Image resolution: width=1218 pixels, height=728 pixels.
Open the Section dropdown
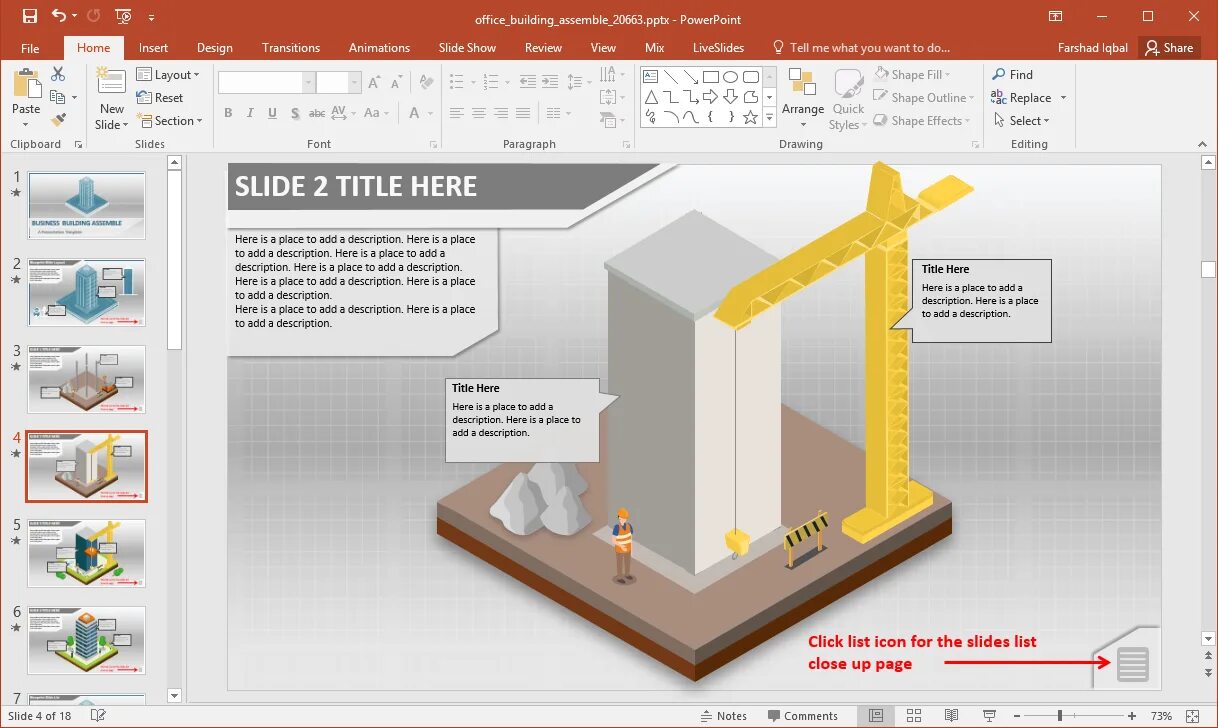click(x=169, y=121)
